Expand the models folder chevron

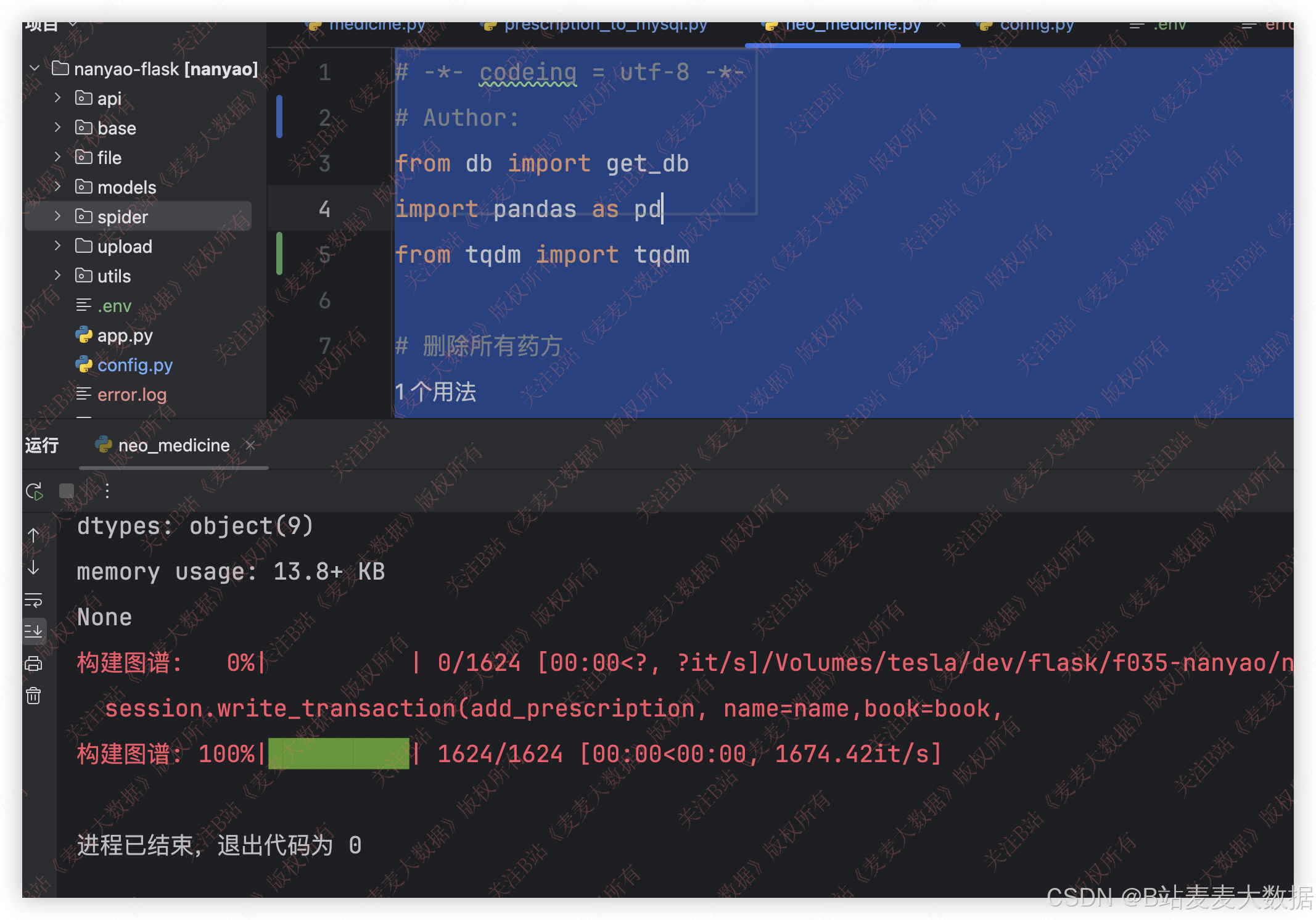tap(58, 187)
